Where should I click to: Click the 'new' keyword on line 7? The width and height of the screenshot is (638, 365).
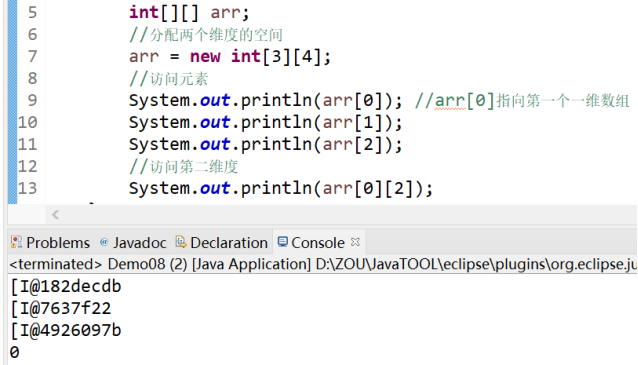205,56
